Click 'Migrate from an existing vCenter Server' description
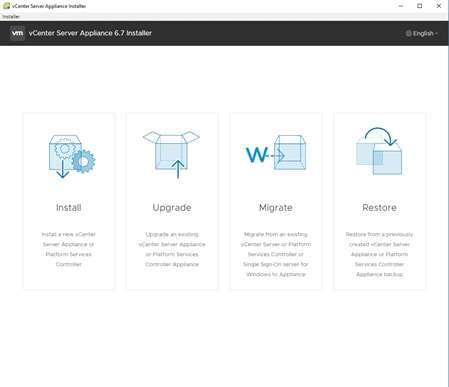Screen dimensions: 449x387 click(x=276, y=254)
